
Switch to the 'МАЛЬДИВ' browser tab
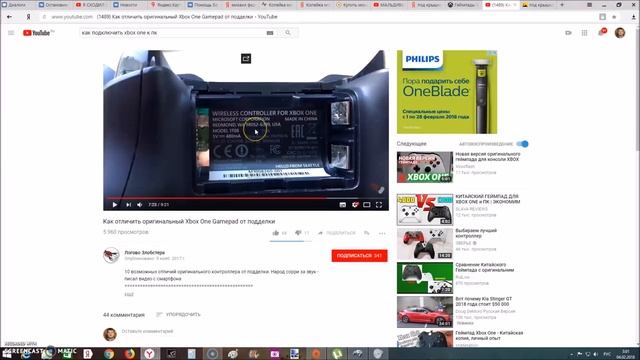389,5
